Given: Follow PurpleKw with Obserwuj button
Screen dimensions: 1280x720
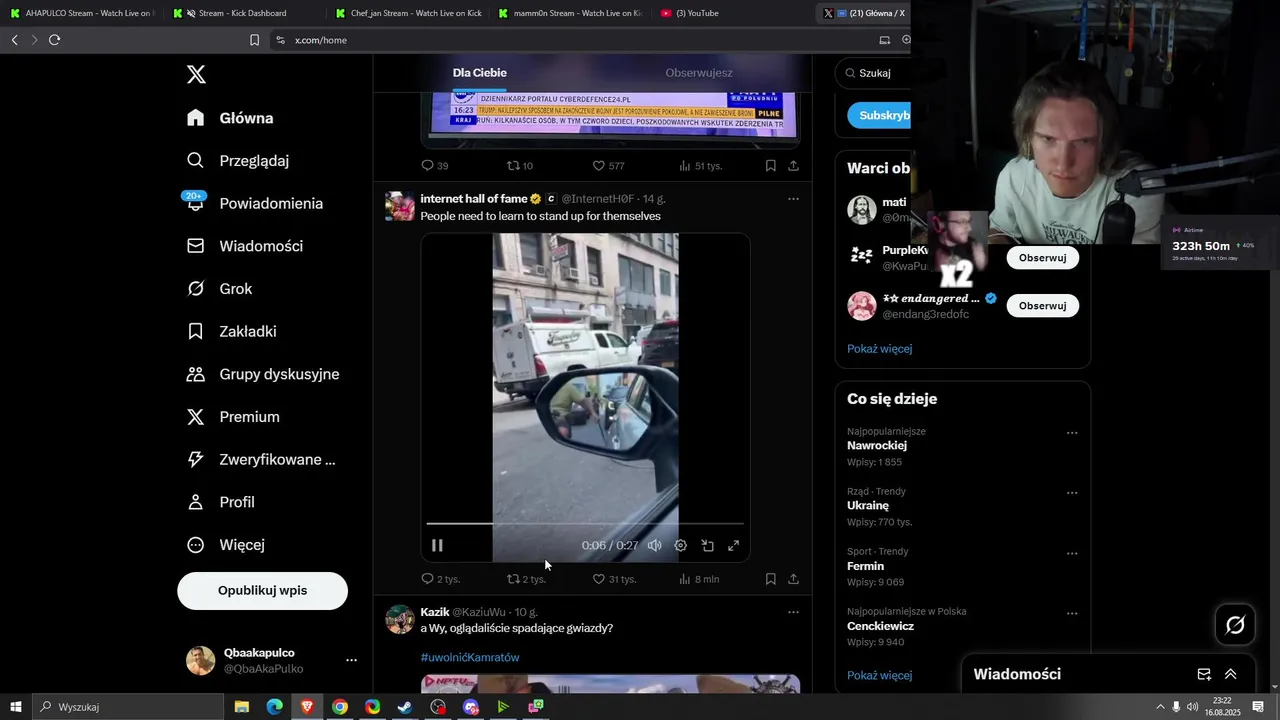Looking at the screenshot, I should (x=1042, y=258).
